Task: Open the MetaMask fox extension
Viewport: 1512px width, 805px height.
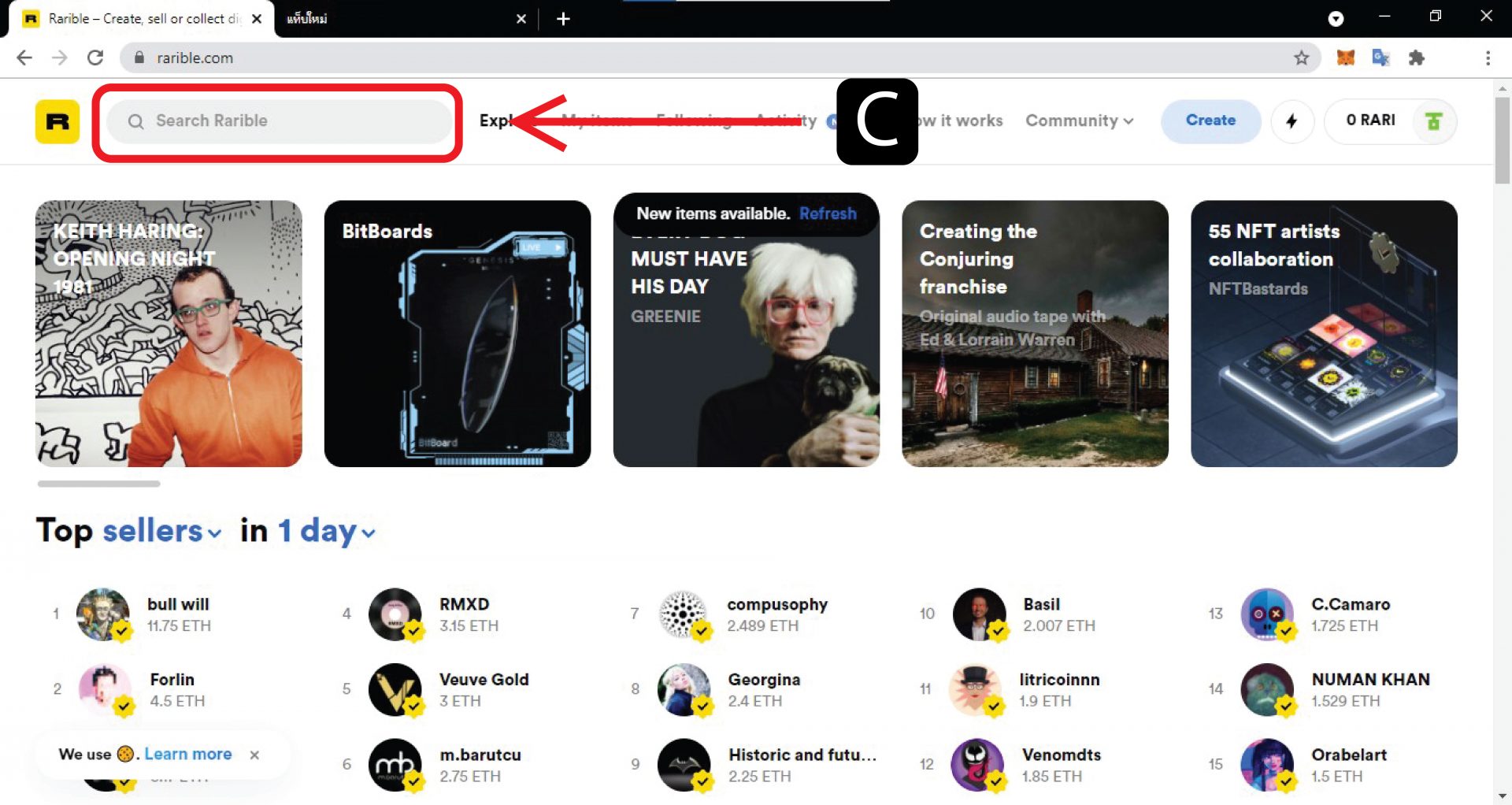Action: click(1345, 57)
